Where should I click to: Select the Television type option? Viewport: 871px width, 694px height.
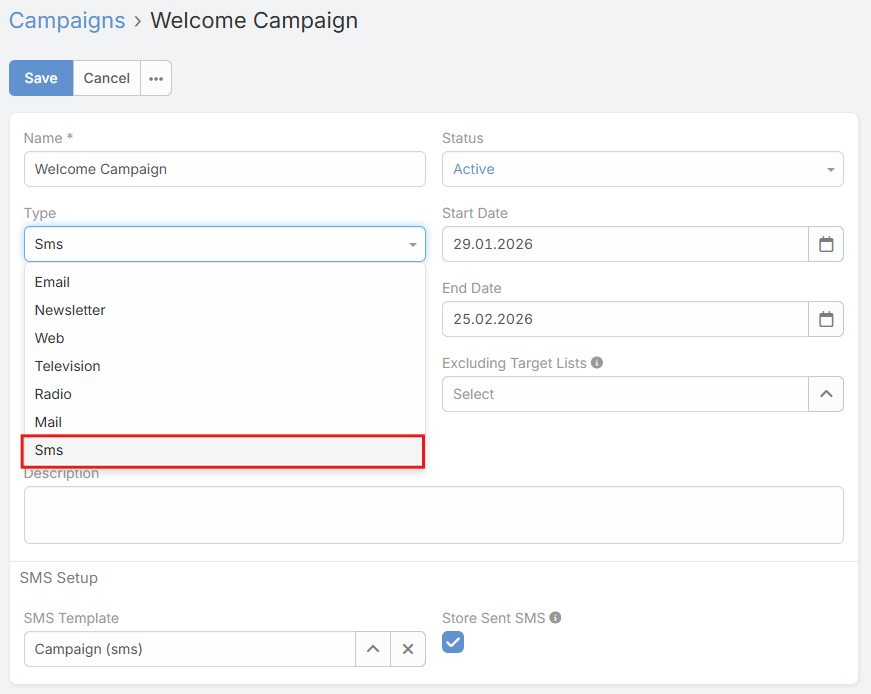click(67, 366)
